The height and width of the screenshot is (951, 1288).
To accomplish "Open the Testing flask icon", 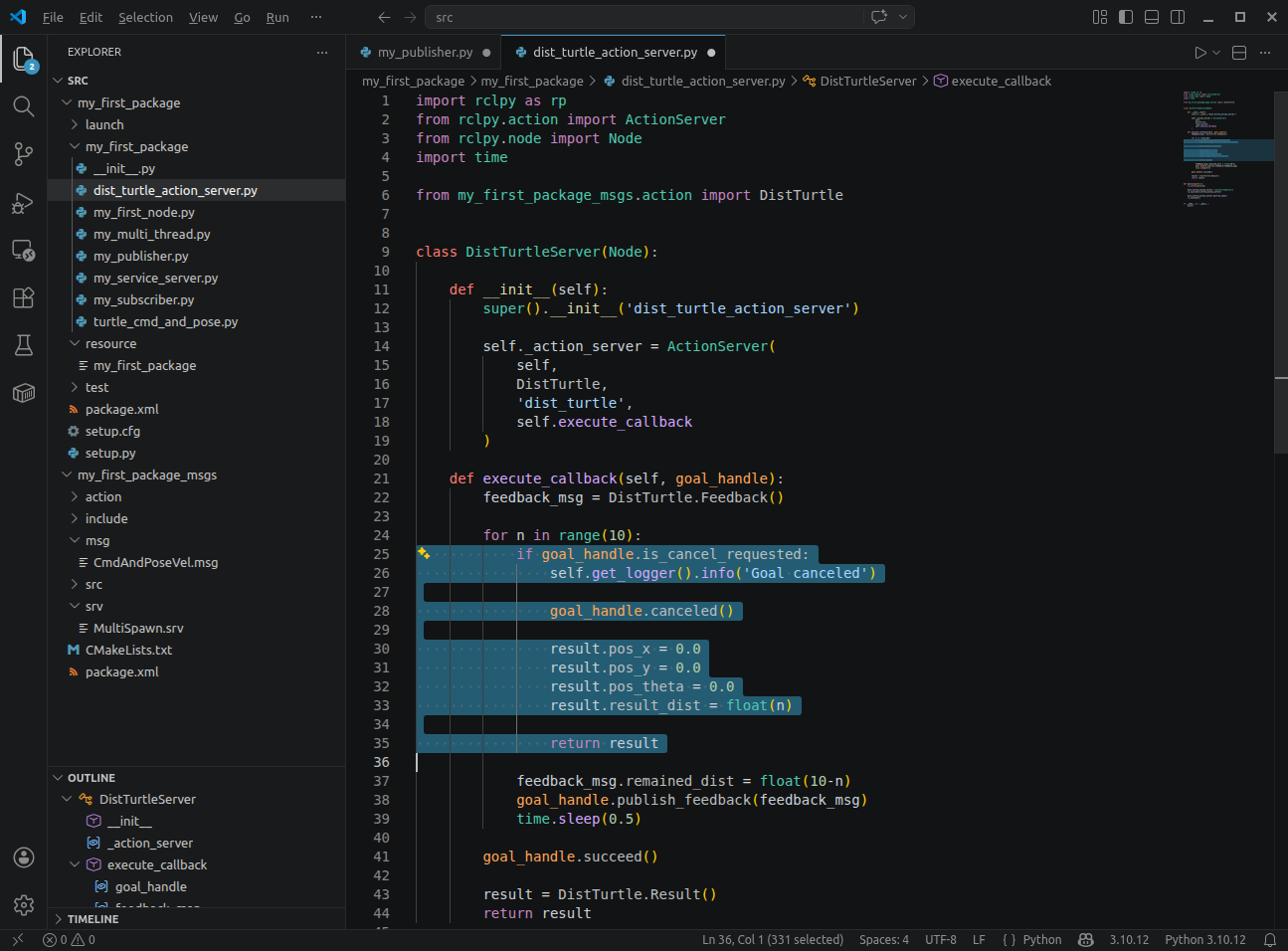I will [x=24, y=345].
